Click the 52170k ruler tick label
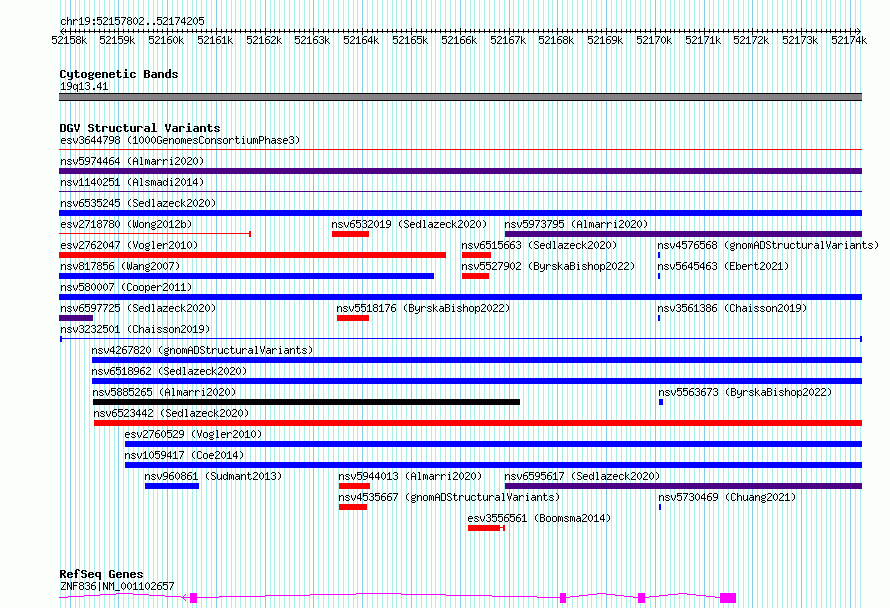 (654, 40)
